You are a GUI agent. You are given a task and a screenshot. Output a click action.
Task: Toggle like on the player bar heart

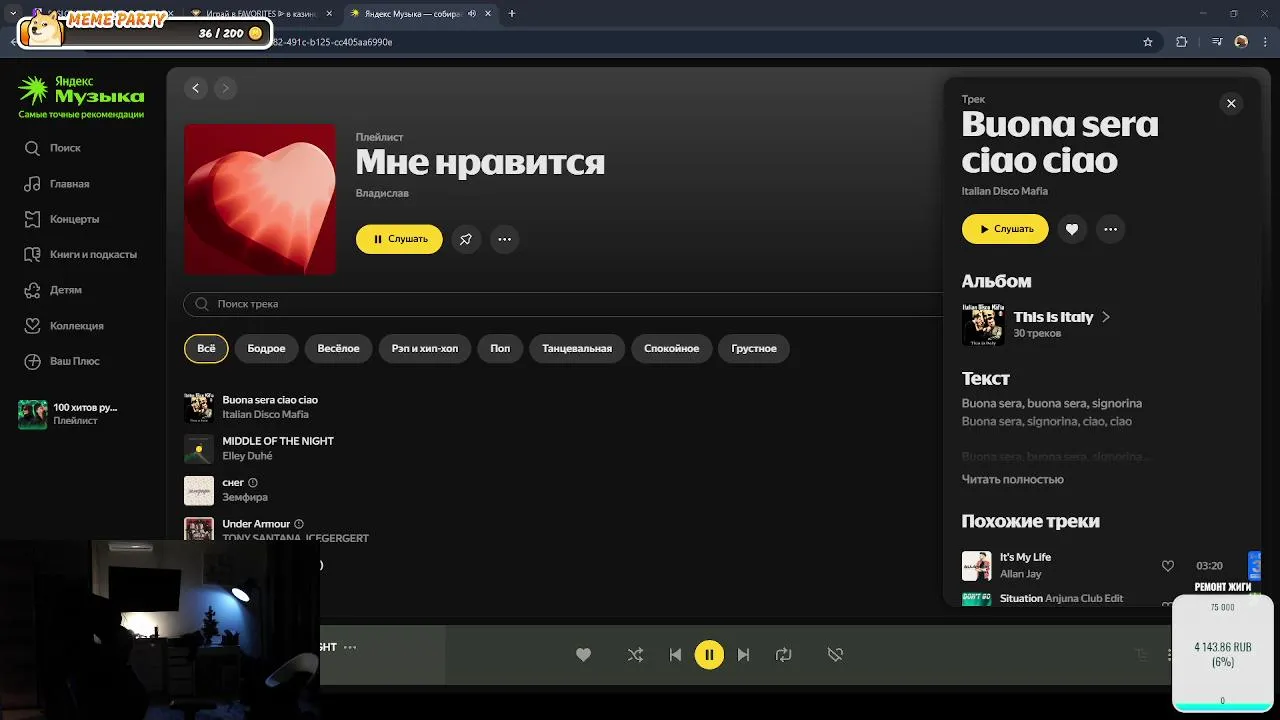point(583,654)
